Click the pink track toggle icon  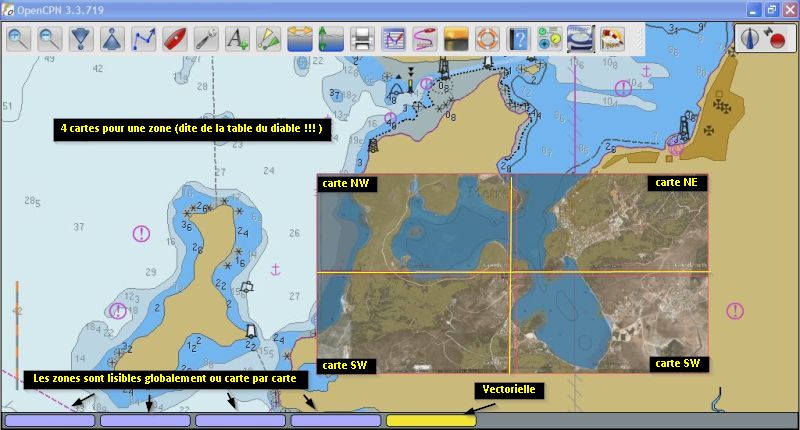(425, 39)
